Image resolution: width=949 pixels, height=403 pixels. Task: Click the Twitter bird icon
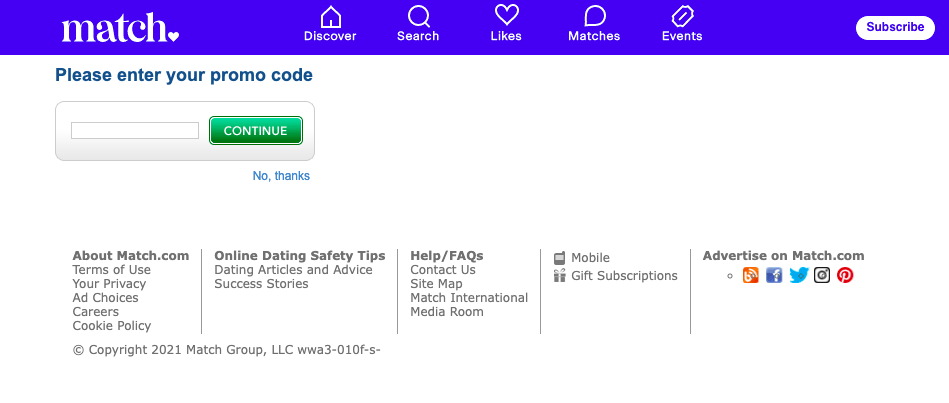798,275
